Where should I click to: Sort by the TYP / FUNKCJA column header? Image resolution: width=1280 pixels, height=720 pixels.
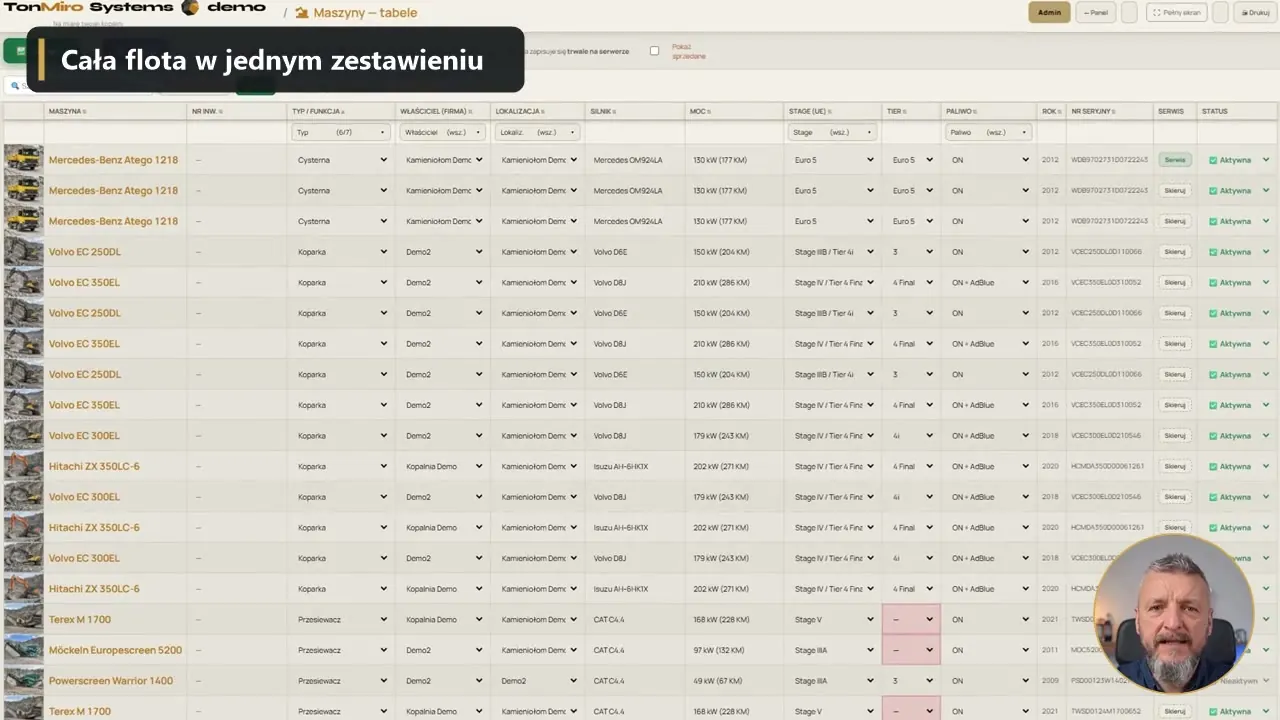(319, 111)
